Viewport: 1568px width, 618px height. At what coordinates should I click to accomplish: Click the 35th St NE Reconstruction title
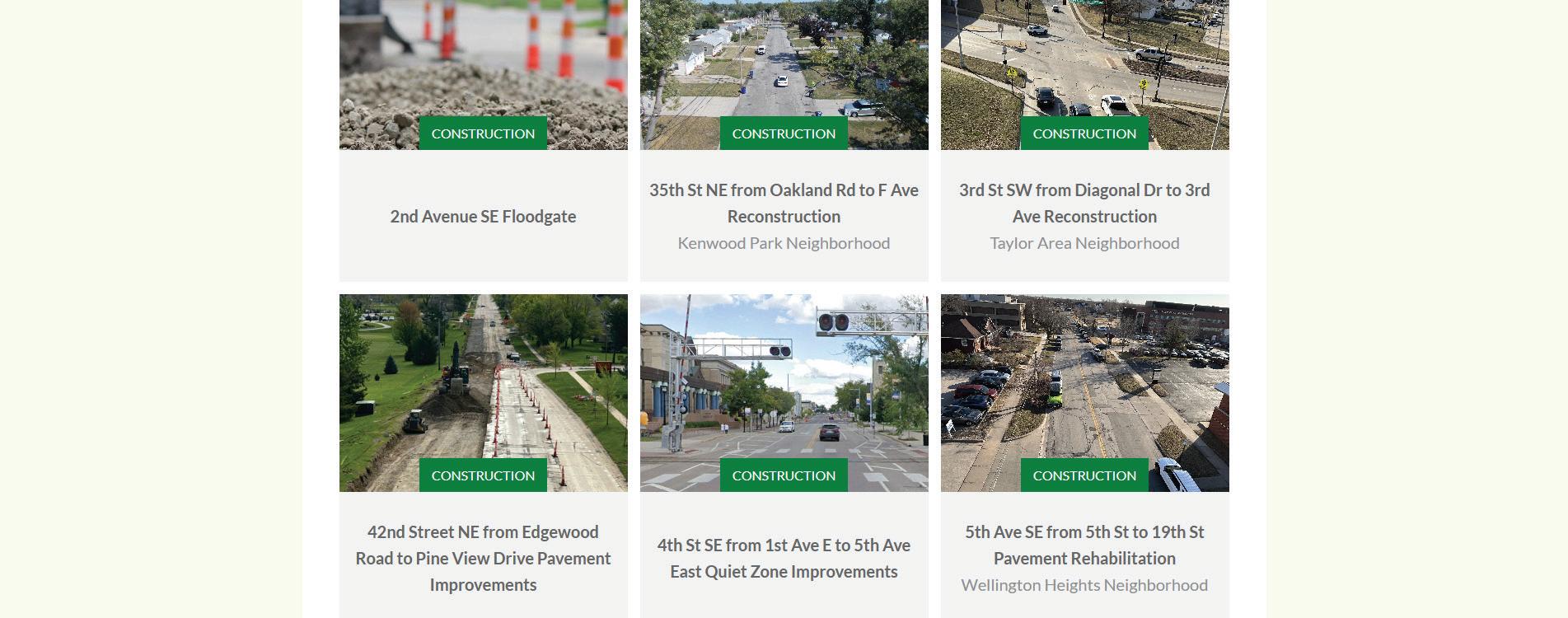[x=784, y=204]
